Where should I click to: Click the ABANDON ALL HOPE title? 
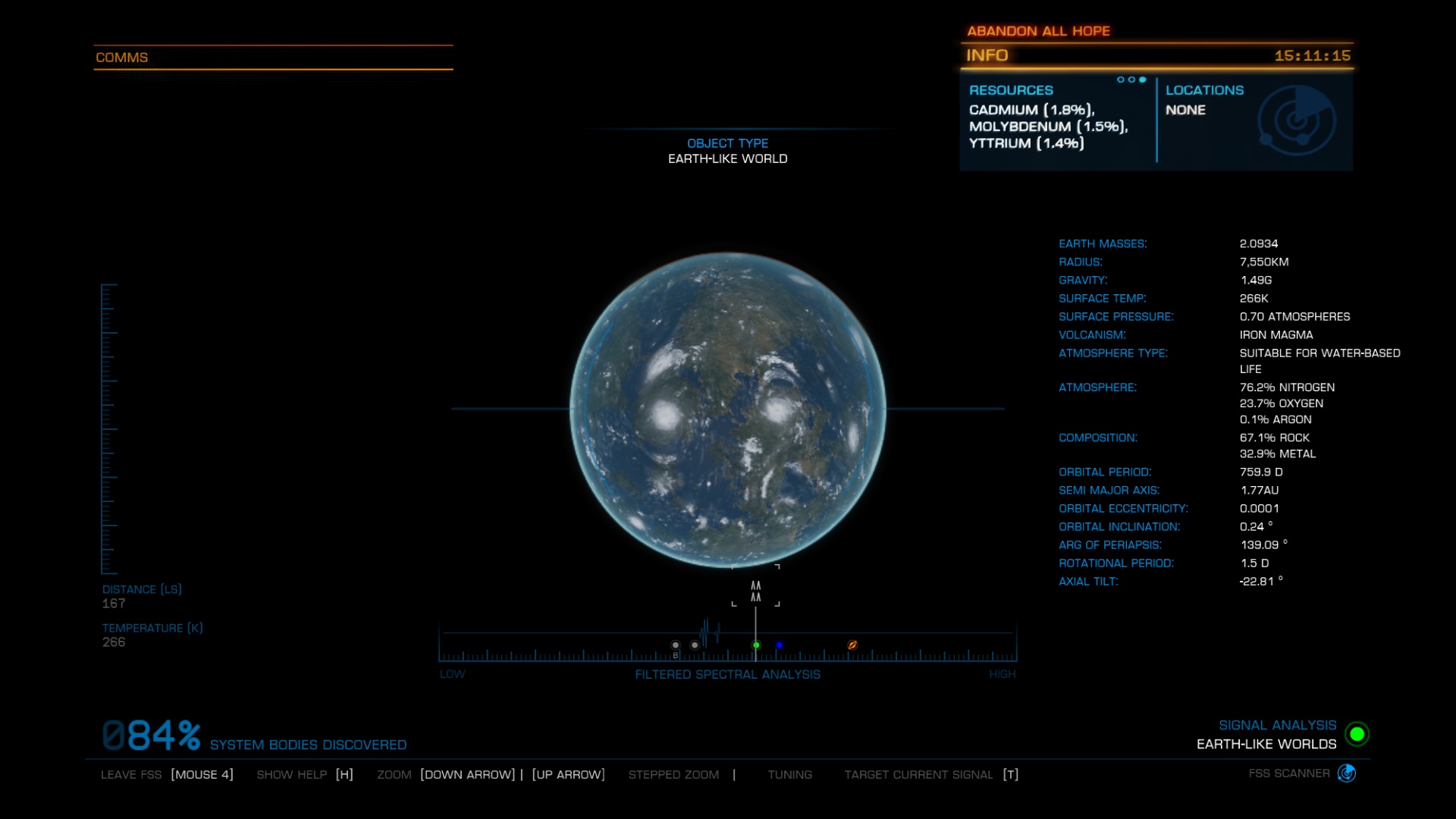tap(1038, 31)
